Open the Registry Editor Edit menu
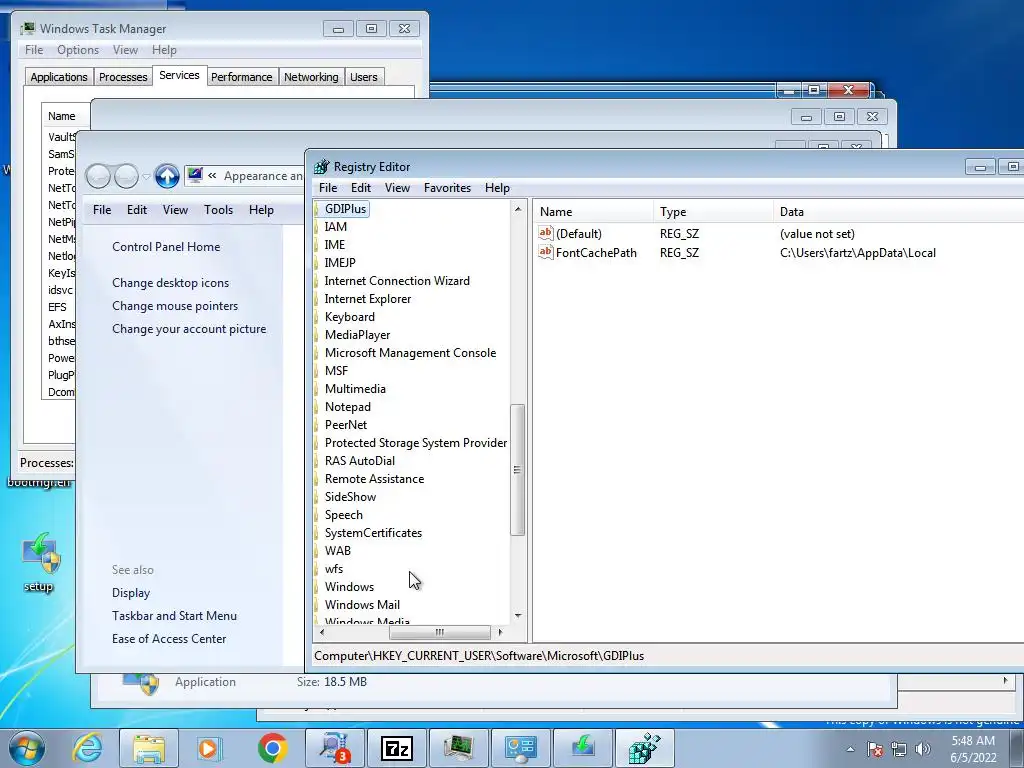 tap(360, 187)
